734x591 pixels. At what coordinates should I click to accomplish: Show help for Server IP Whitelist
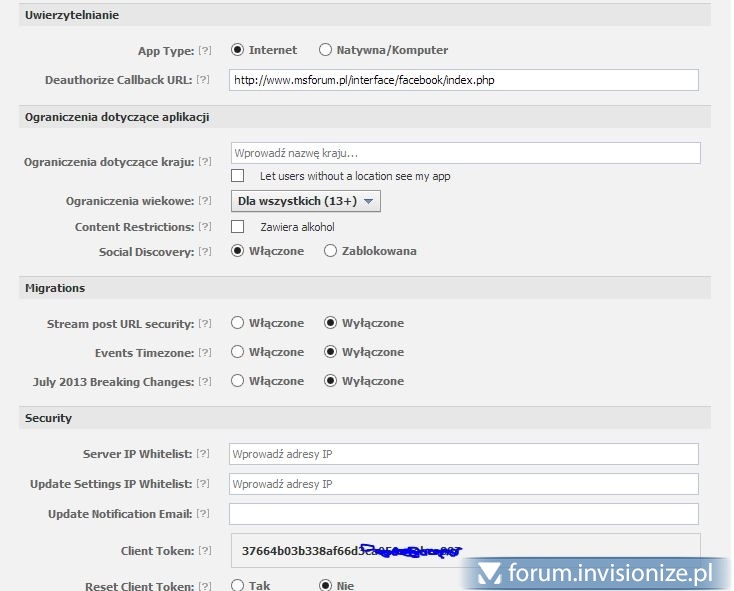tap(205, 455)
